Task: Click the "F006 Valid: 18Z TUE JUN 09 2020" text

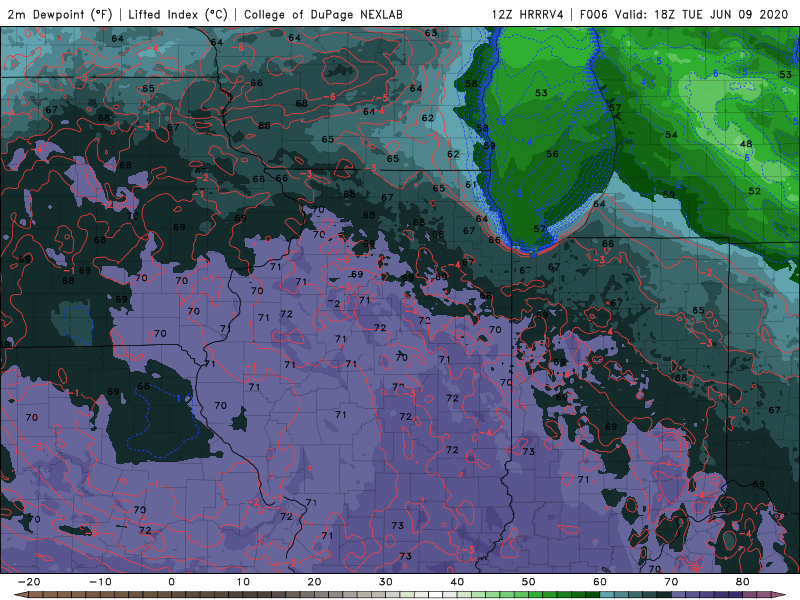Action: coord(684,14)
